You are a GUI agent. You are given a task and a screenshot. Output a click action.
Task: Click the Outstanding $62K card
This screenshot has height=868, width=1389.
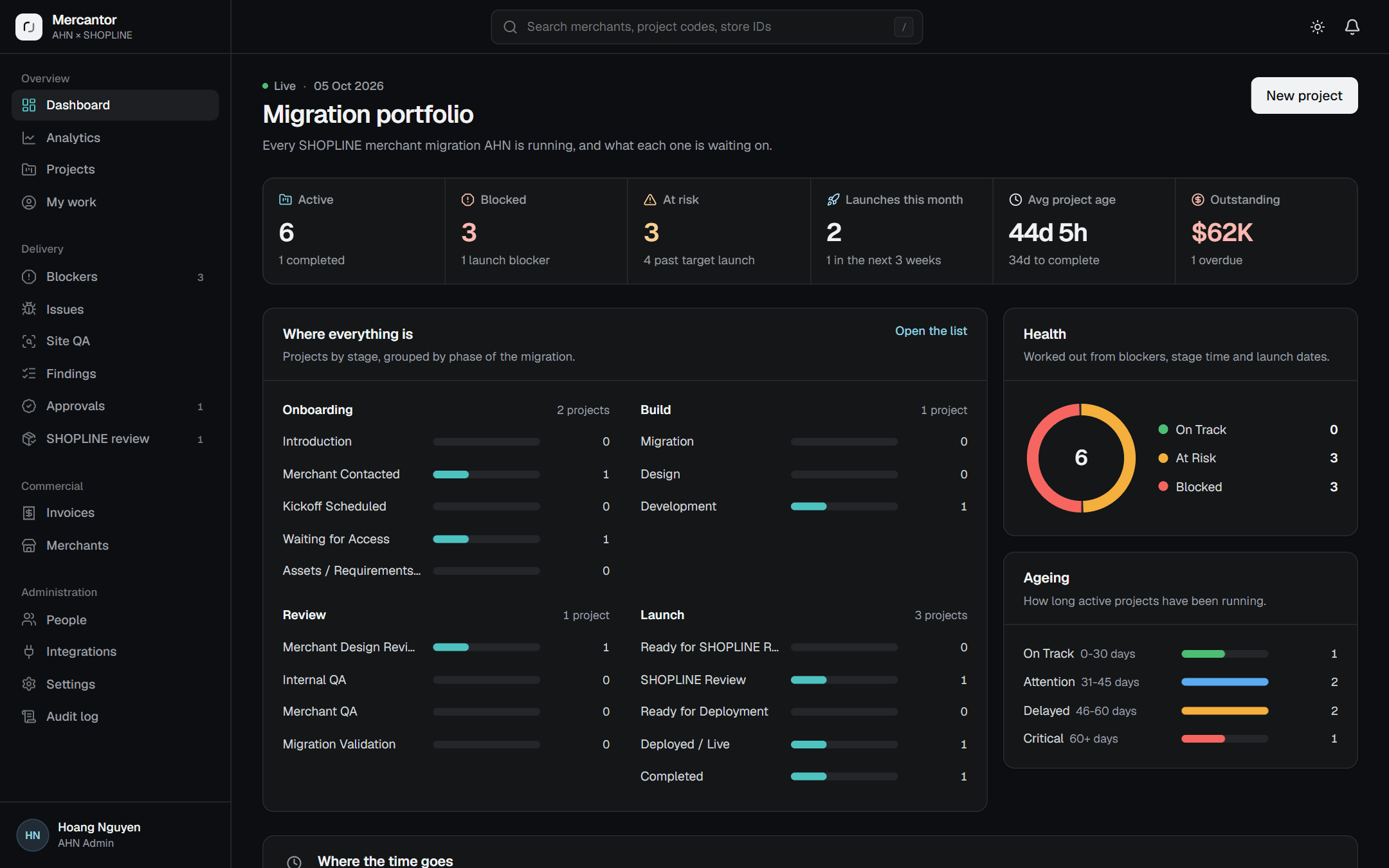1266,231
